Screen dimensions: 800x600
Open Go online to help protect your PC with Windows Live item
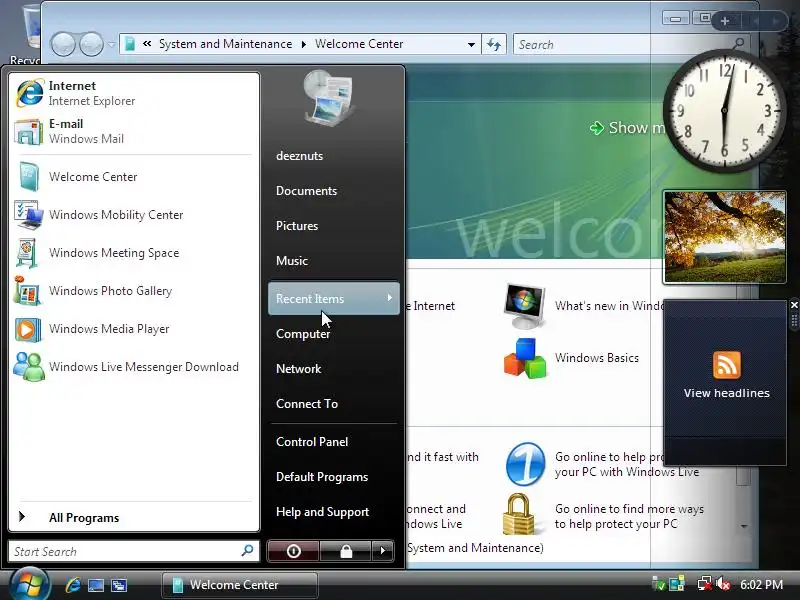[x=602, y=464]
